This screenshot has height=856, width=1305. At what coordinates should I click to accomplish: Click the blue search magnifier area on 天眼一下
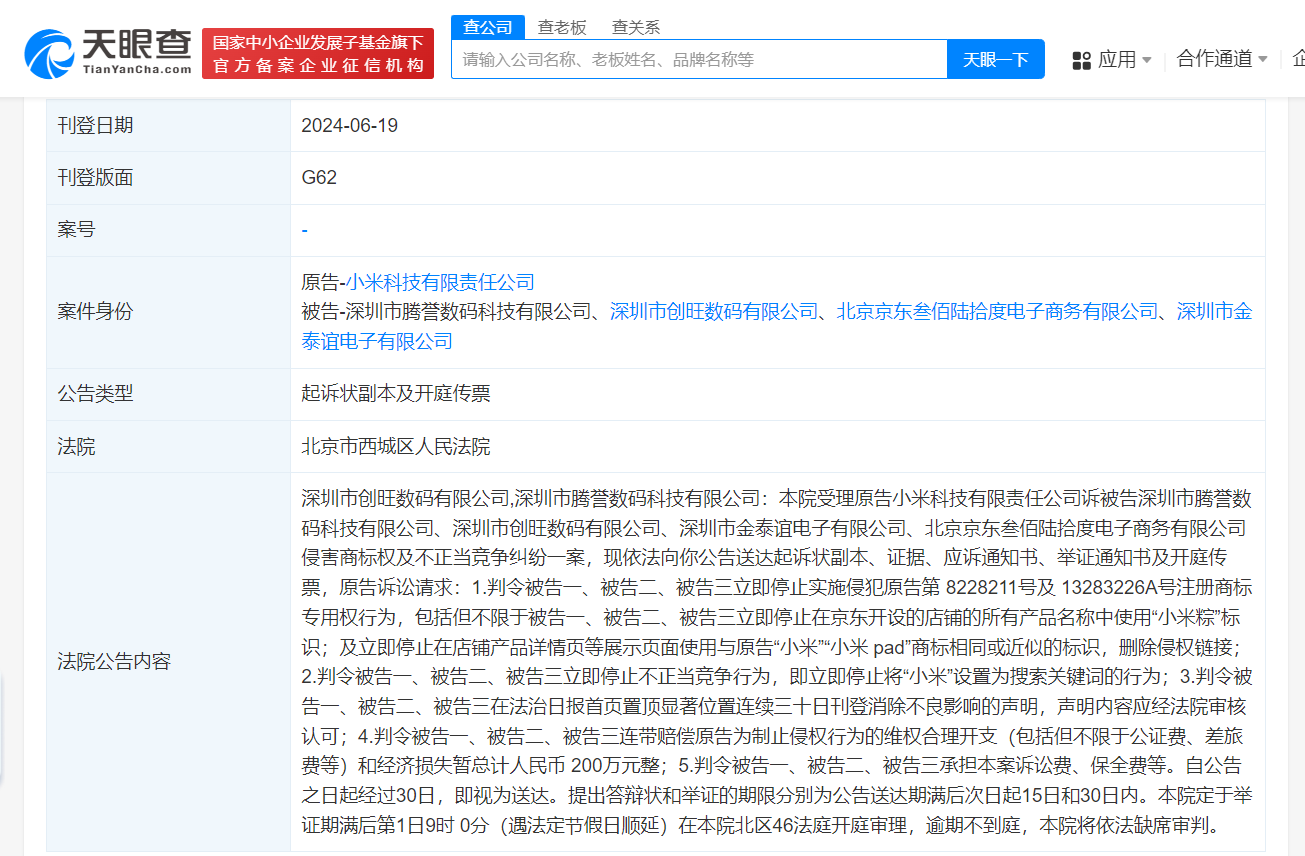pos(995,59)
